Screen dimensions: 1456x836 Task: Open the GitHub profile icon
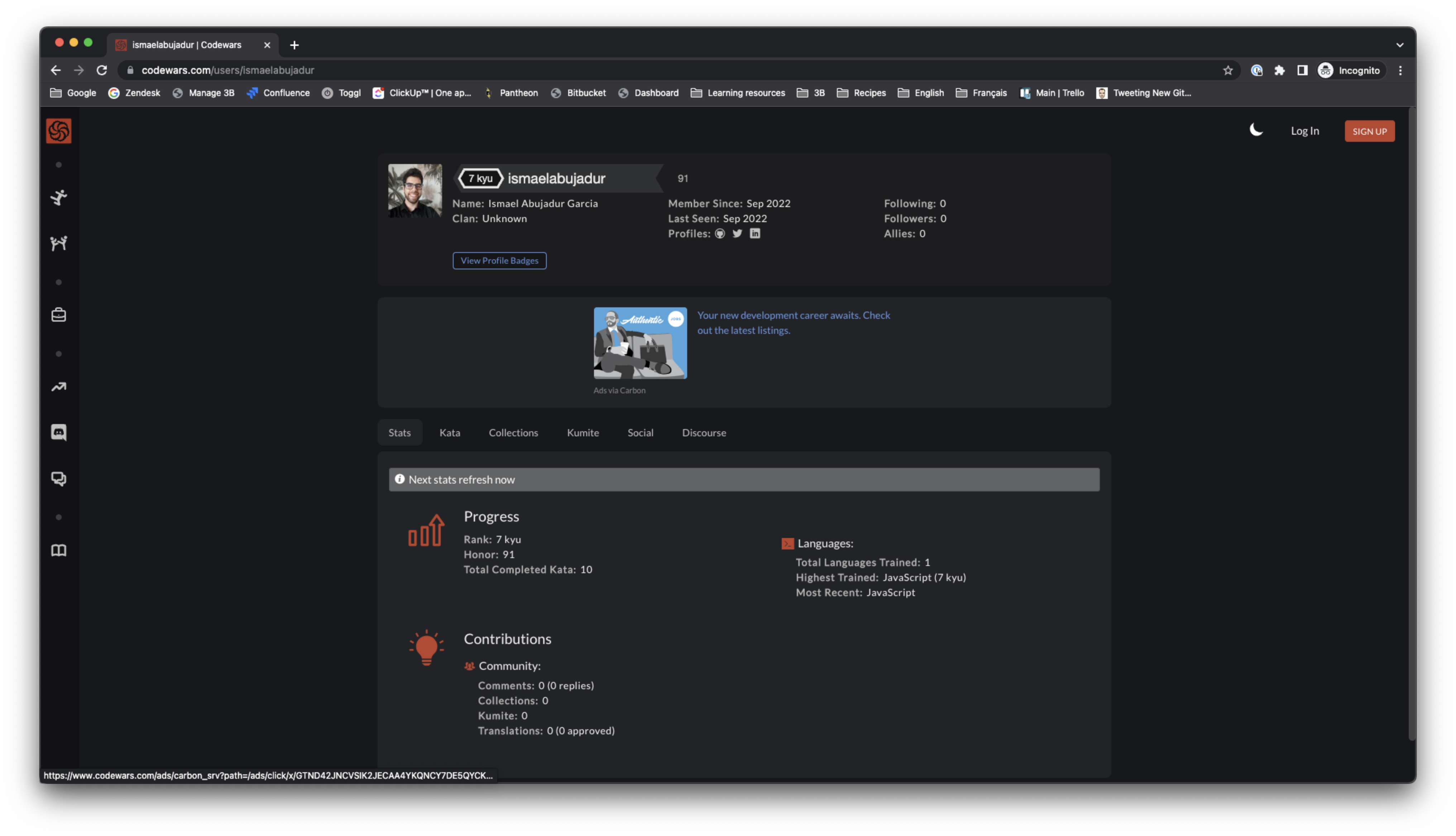720,234
